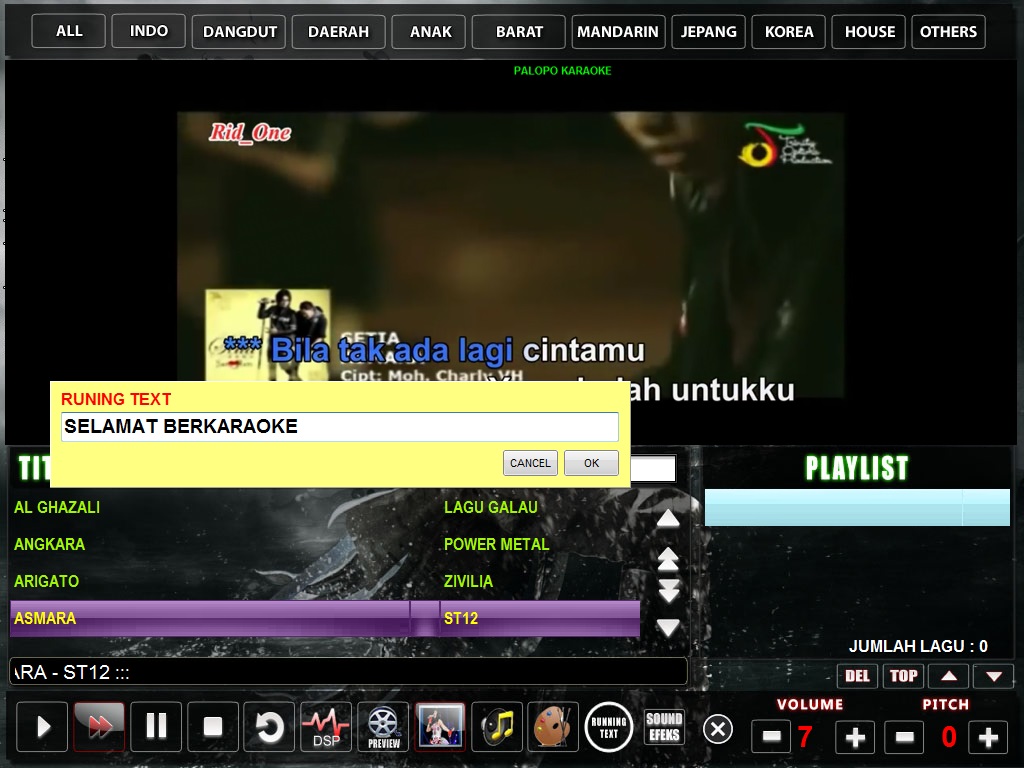The height and width of the screenshot is (768, 1024).
Task: Filter songs by MANDARIN category
Action: [x=618, y=31]
